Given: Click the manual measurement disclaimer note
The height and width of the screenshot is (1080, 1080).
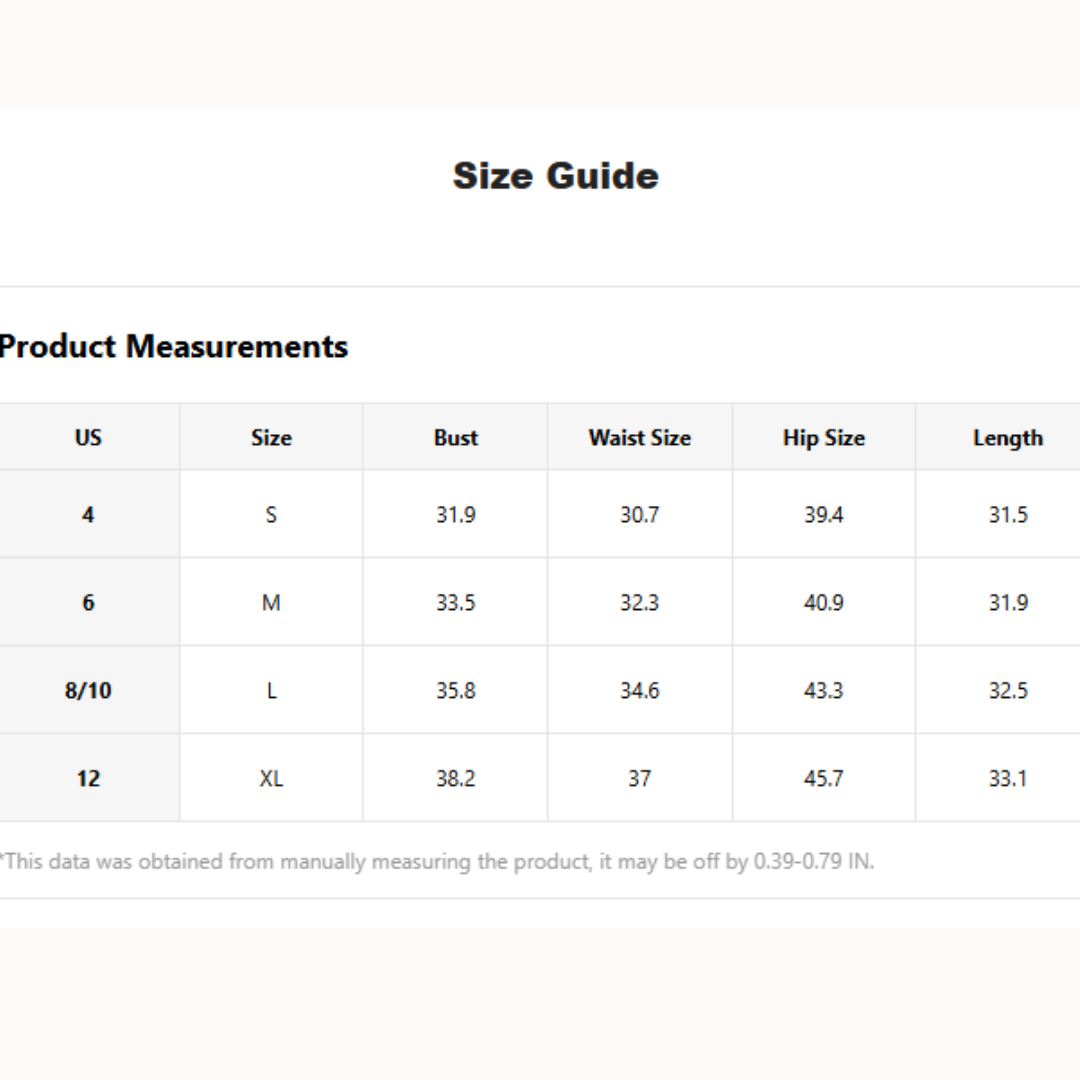Looking at the screenshot, I should tap(437, 861).
